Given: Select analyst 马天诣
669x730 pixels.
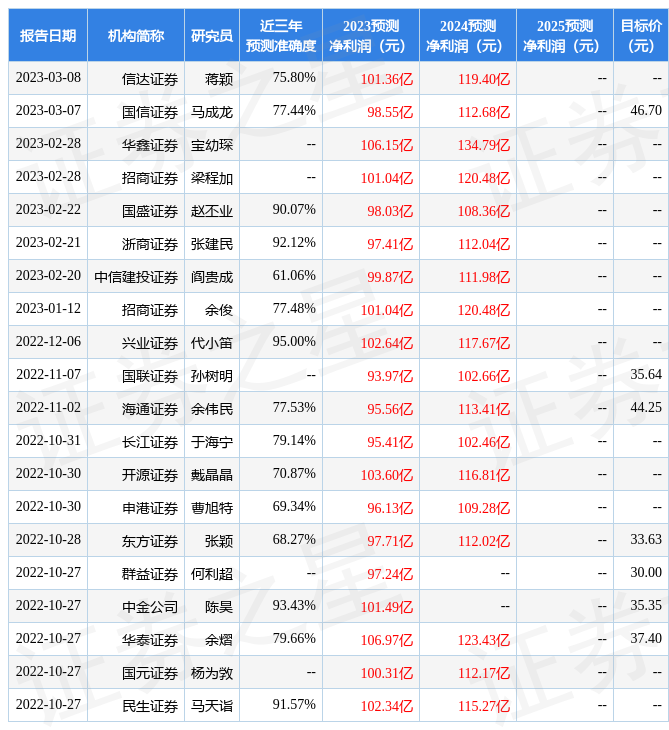Looking at the screenshot, I should [x=211, y=707].
